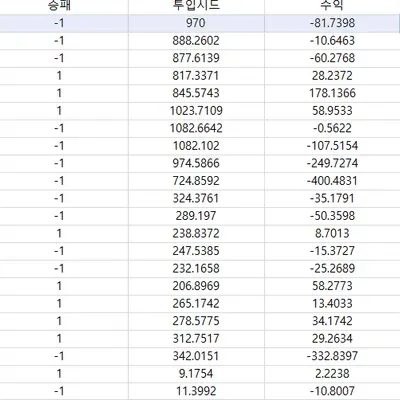Select the 28.2372 profit value

(332, 76)
